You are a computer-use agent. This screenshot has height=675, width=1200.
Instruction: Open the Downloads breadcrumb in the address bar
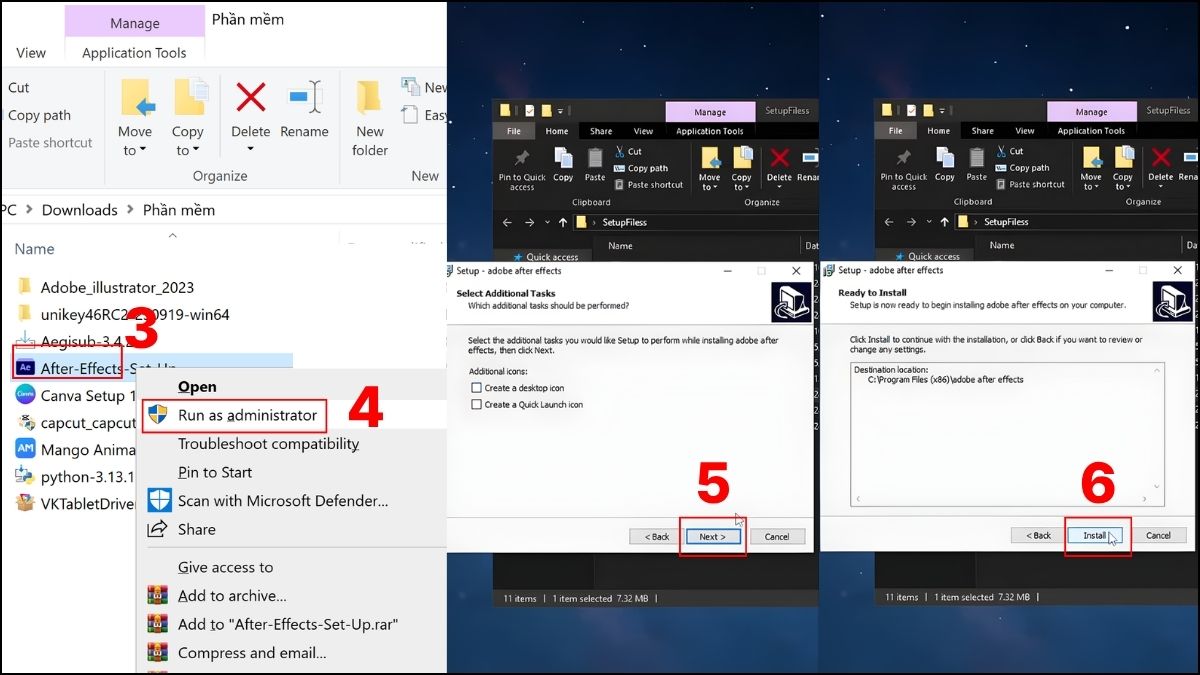[79, 209]
